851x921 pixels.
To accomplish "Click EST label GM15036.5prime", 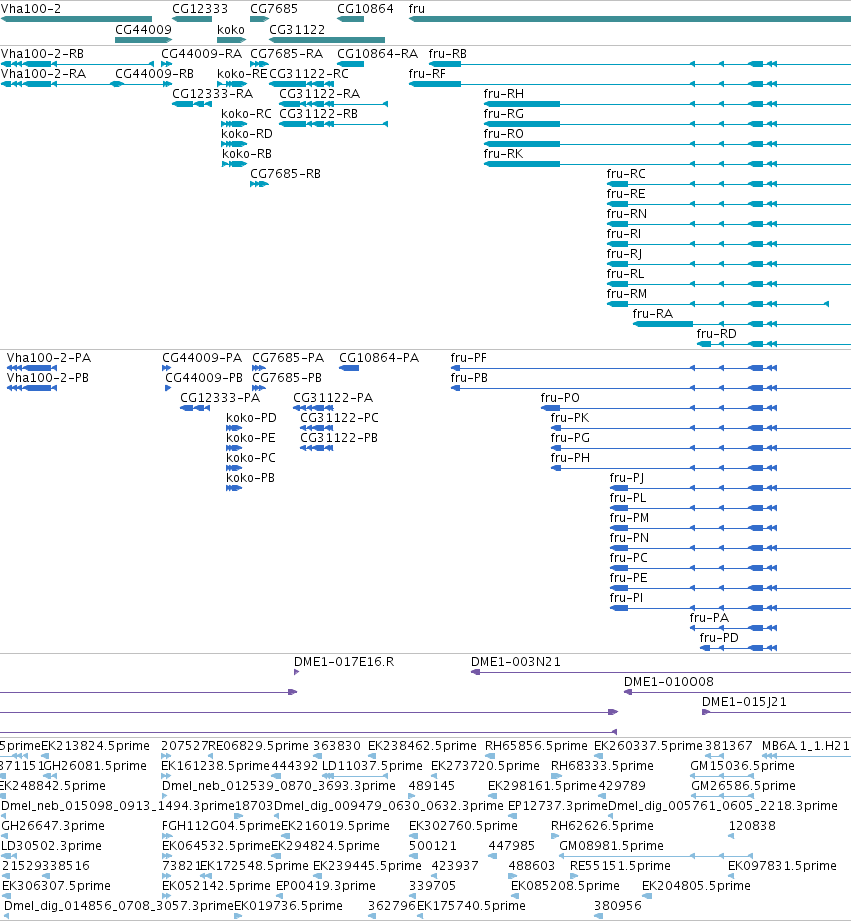I will tap(742, 765).
